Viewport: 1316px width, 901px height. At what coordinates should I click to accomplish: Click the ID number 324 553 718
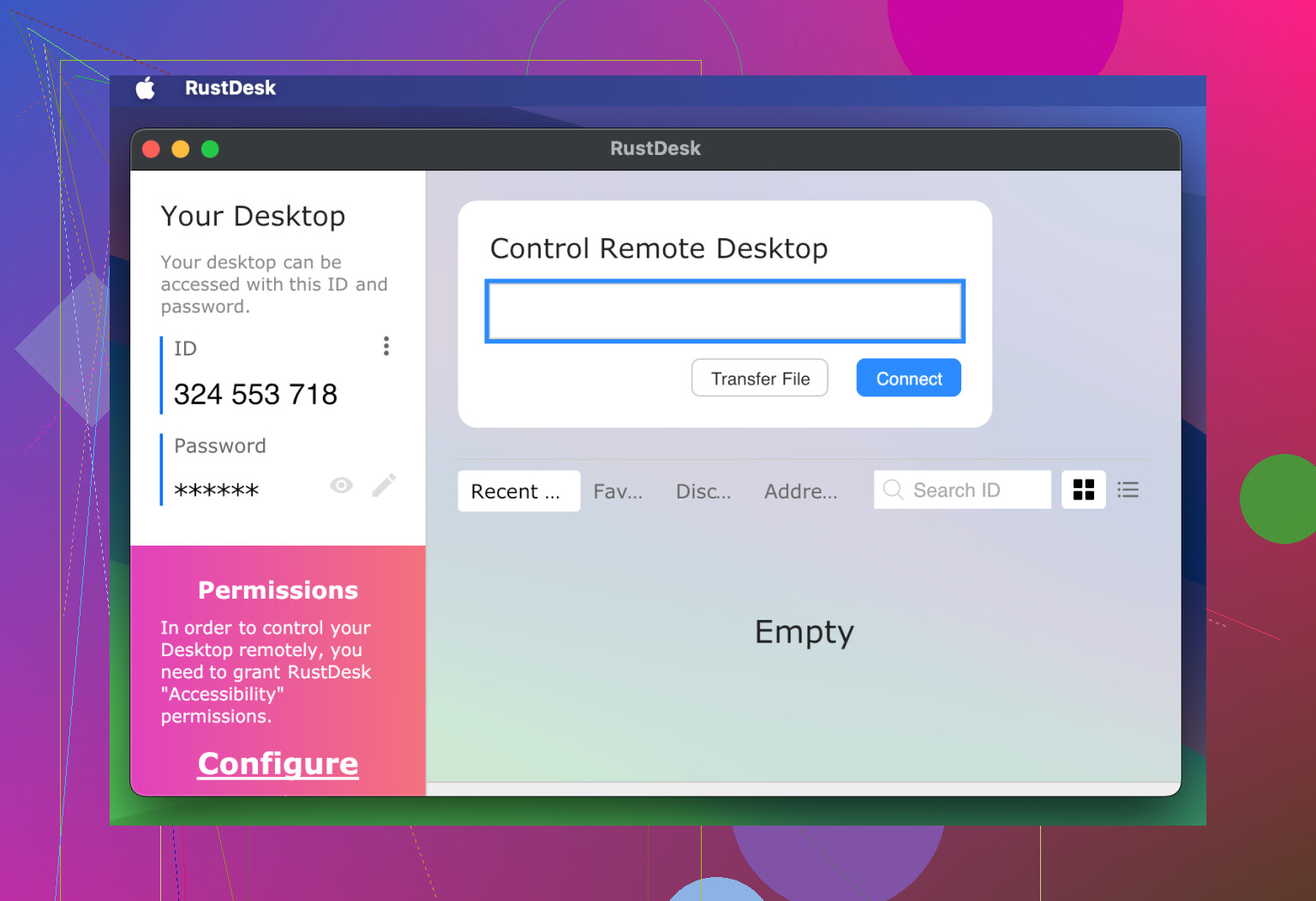[x=255, y=394]
